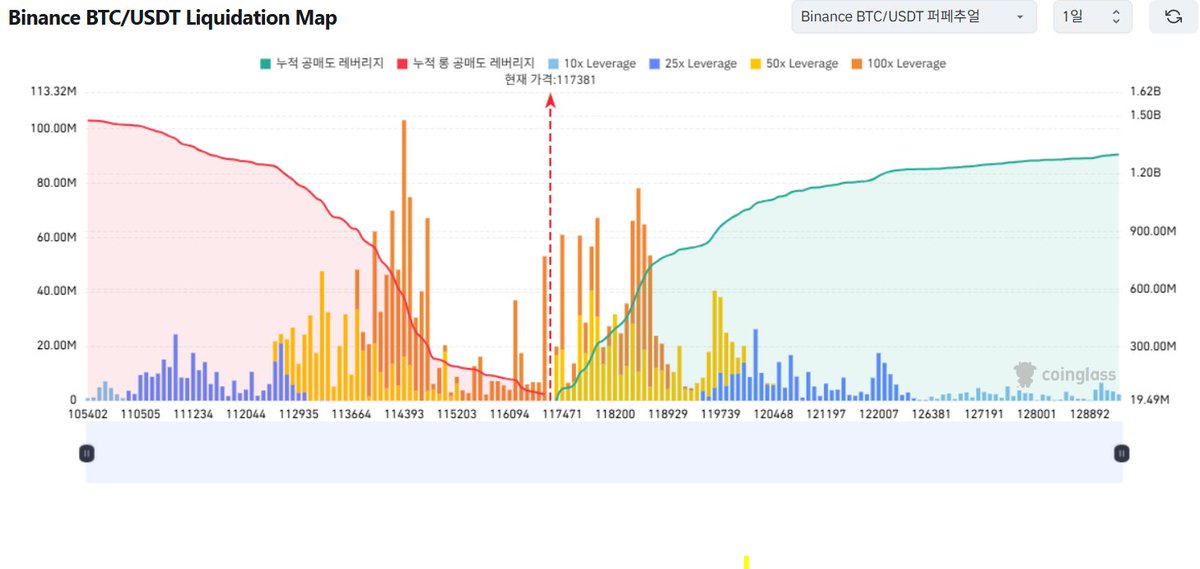Click the left axis value 113.32M
This screenshot has height=569, width=1200.
[x=55, y=92]
